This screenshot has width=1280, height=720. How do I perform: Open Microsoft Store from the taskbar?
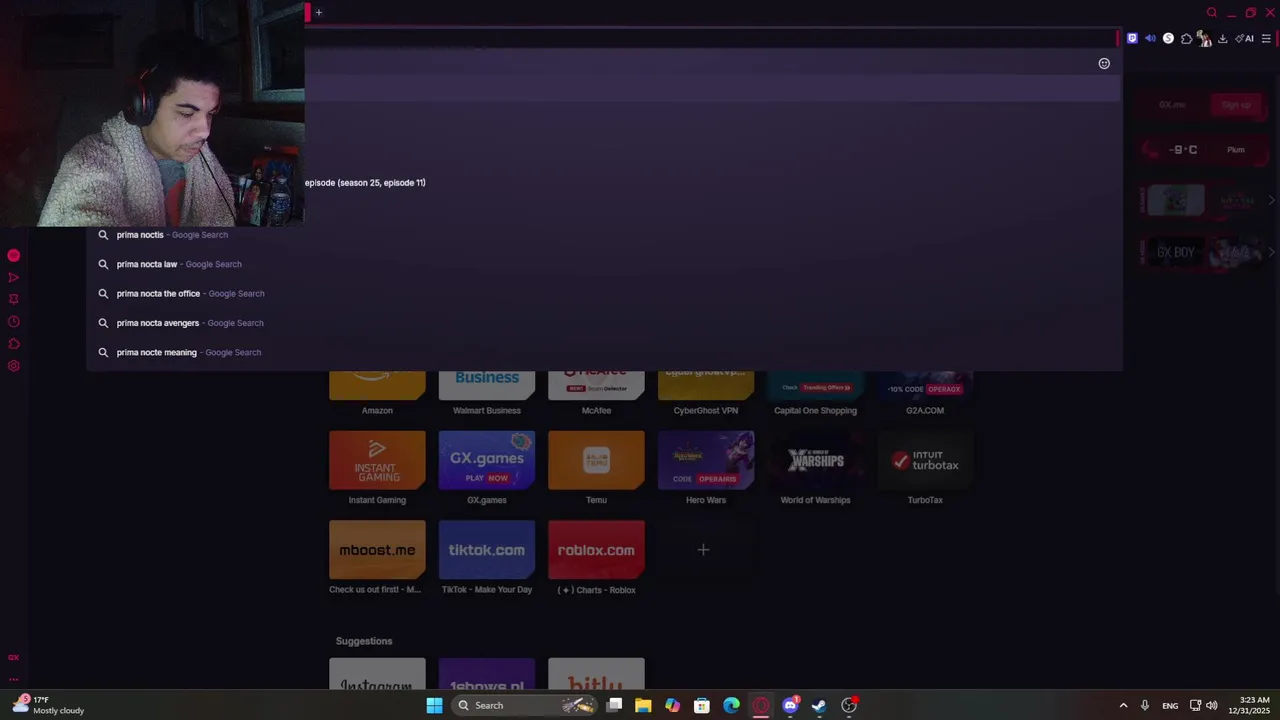[x=702, y=705]
